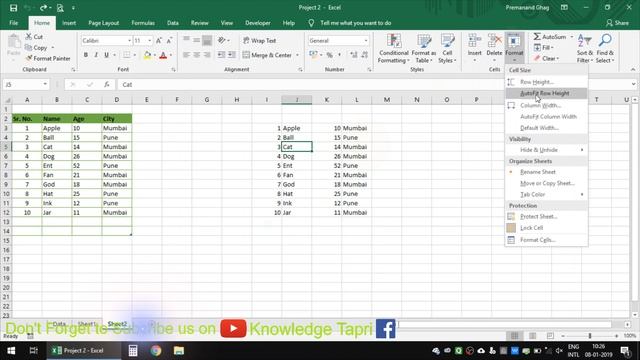Click the Format cells ribbon button
This screenshot has height=360, width=640.
click(514, 48)
